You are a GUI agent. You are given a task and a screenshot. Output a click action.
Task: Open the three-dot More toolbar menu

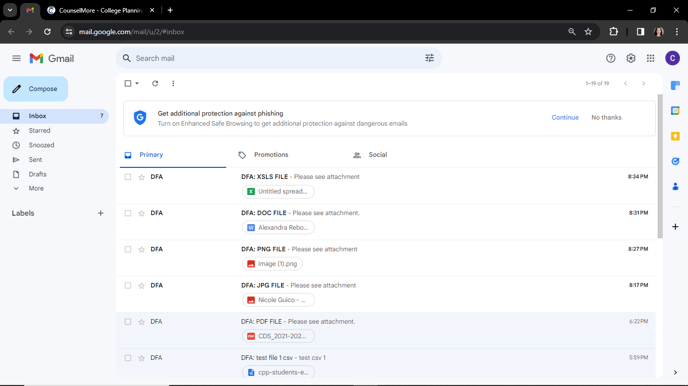pos(173,83)
